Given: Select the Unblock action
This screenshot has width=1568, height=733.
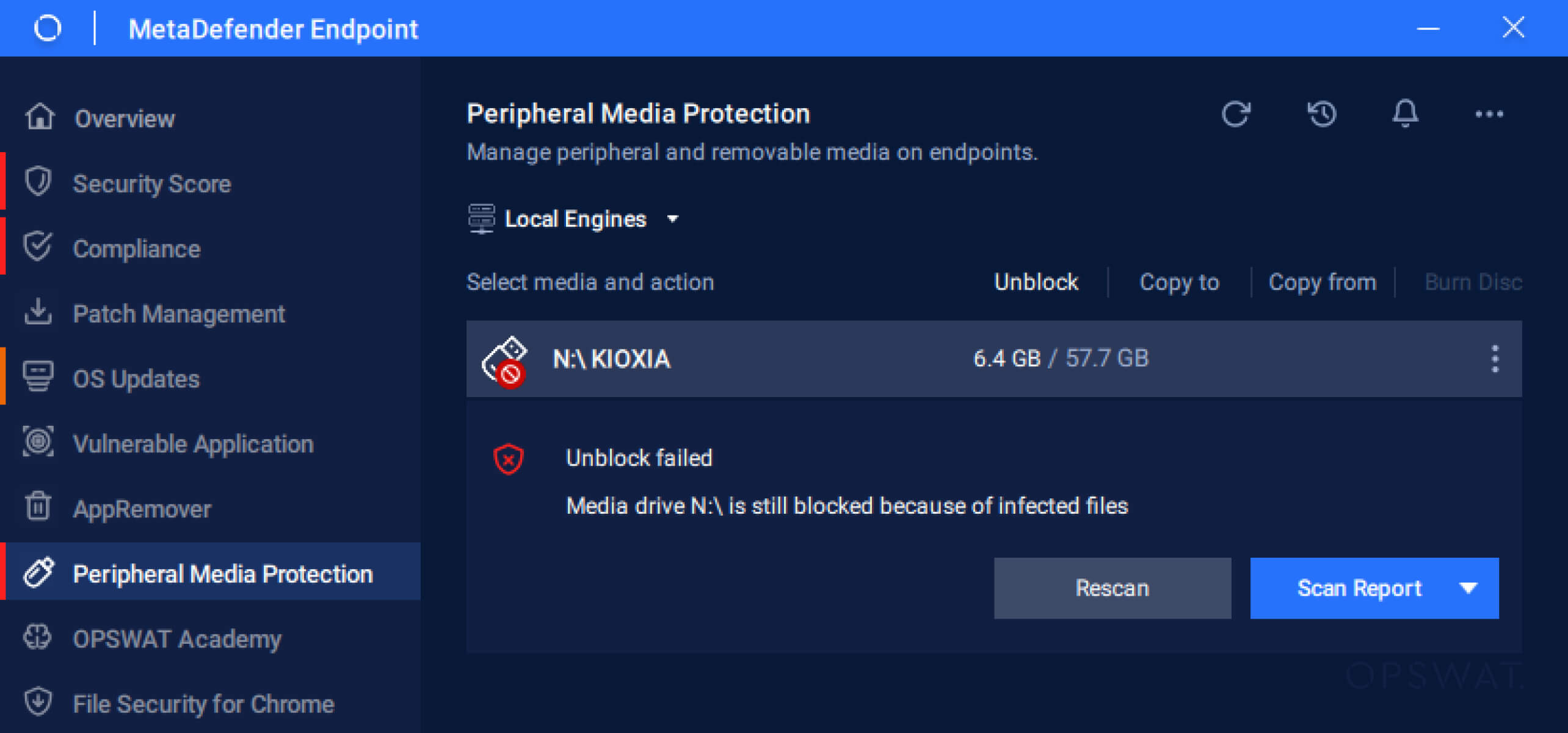Looking at the screenshot, I should click(x=1035, y=282).
